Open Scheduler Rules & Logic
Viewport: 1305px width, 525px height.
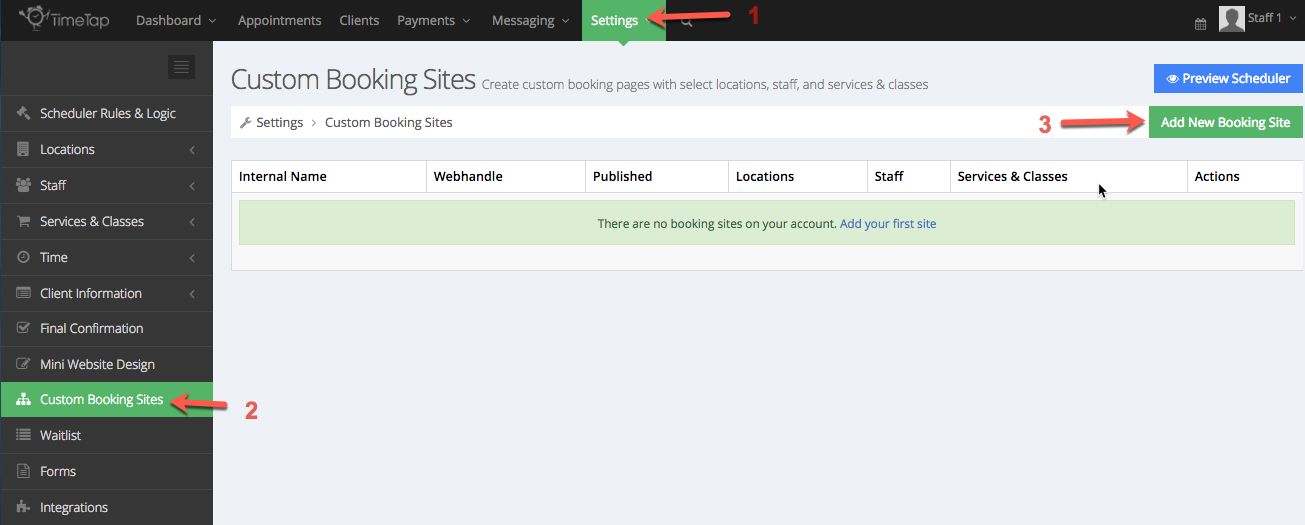[106, 113]
